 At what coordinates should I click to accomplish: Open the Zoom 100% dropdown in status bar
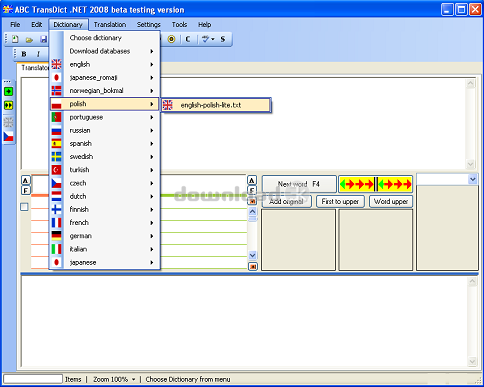point(115,379)
